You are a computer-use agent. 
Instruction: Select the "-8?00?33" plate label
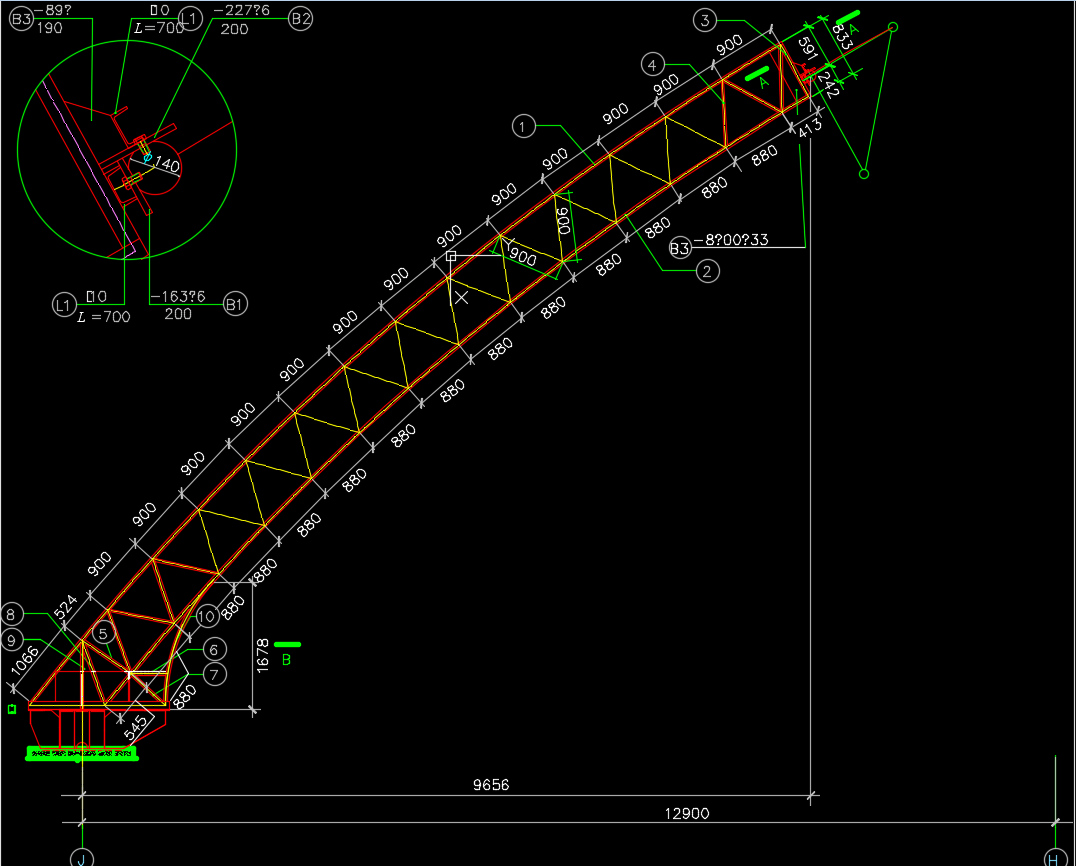coord(731,240)
